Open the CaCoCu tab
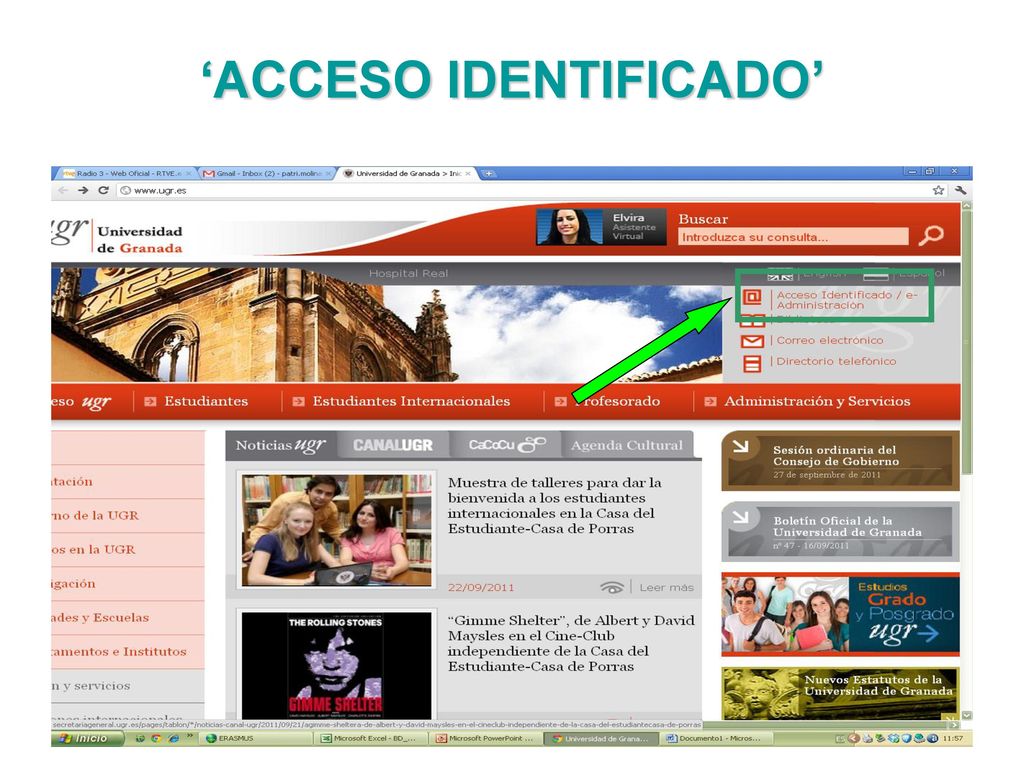 coord(507,445)
